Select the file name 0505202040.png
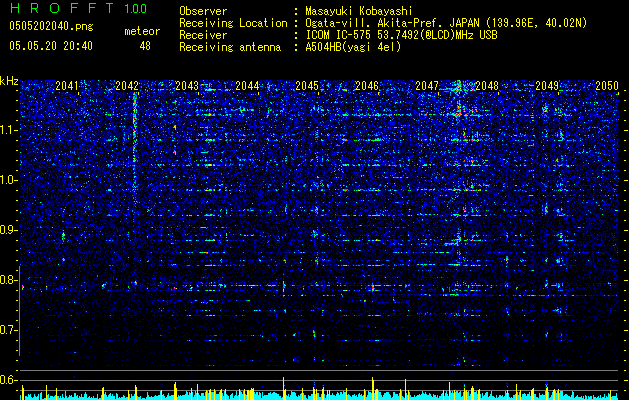Viewport: 629px width, 400px height. point(51,26)
